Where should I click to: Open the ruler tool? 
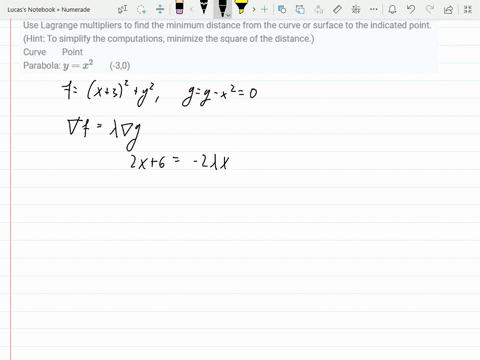coord(337,9)
